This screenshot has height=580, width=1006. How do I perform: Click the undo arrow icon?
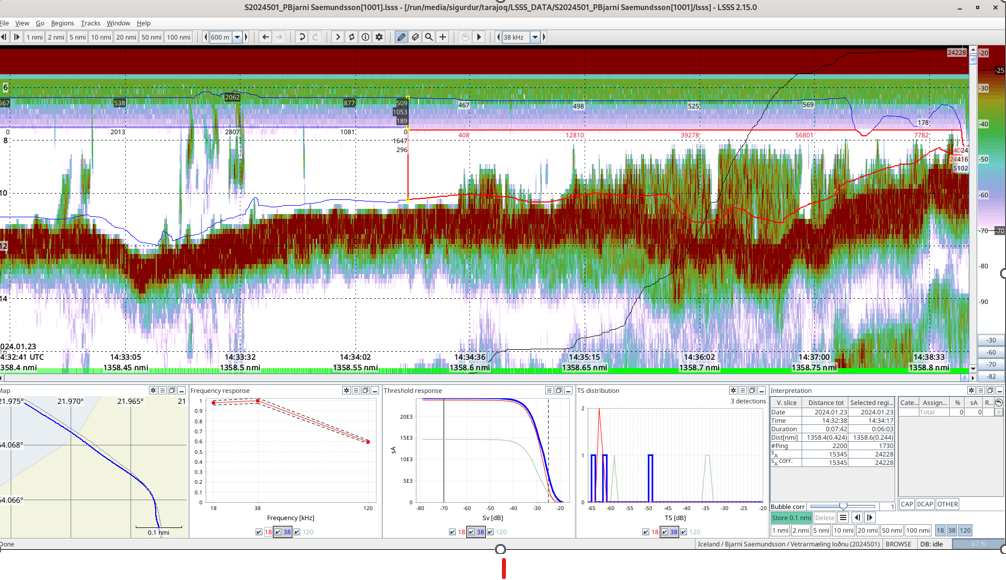tap(301, 37)
